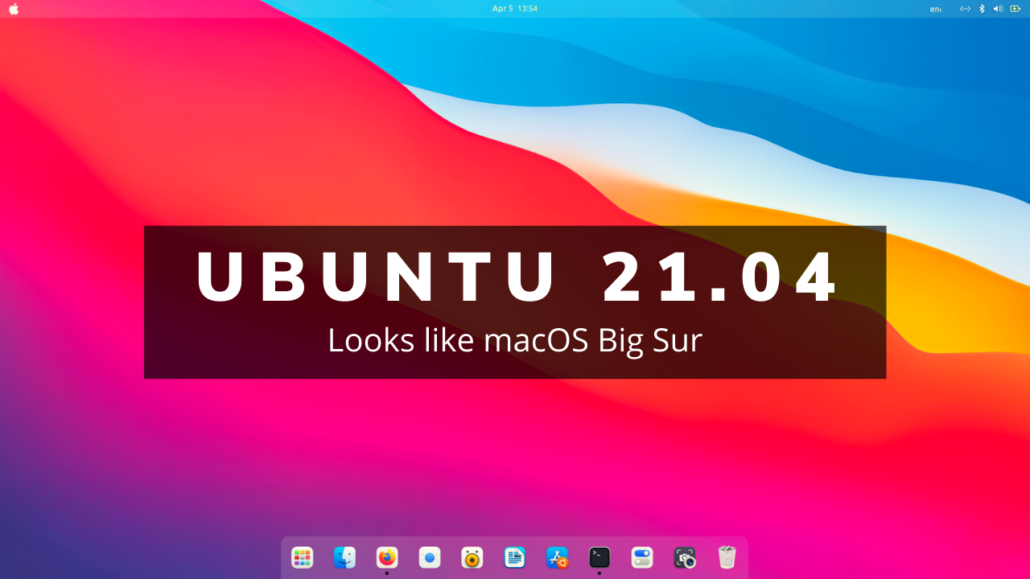Open the wired network connection icon
Screen dimensions: 1030x579
pyautogui.click(x=965, y=9)
